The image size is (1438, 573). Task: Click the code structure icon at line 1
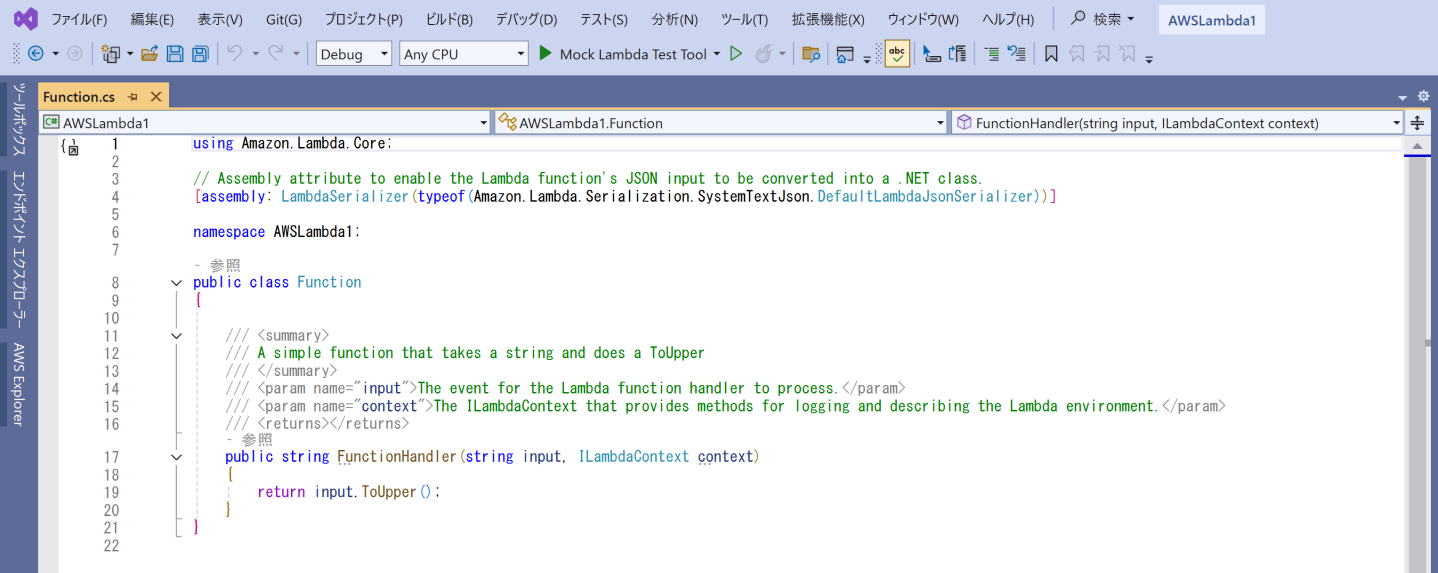pyautogui.click(x=70, y=147)
